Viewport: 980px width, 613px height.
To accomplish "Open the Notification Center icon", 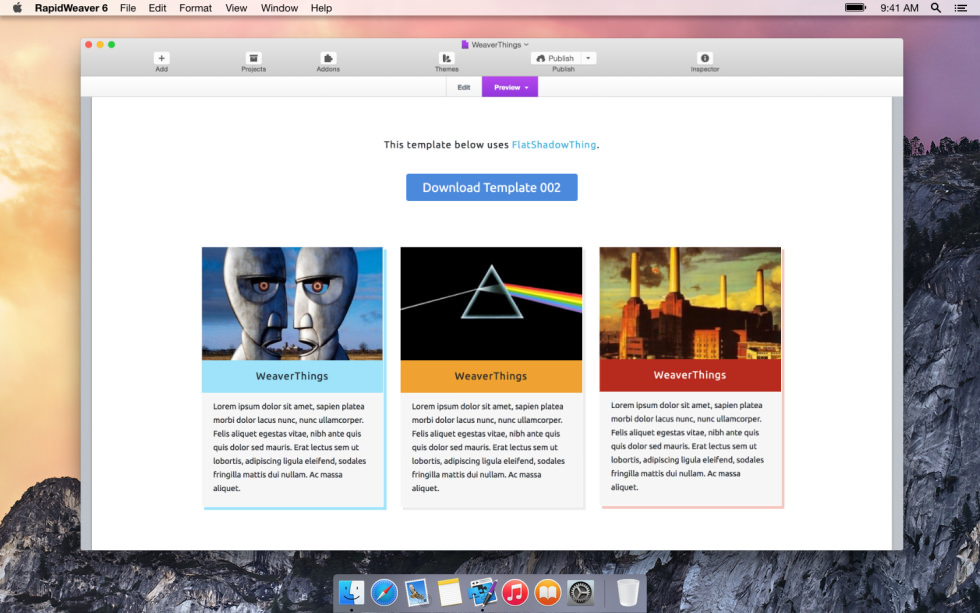I will [961, 8].
